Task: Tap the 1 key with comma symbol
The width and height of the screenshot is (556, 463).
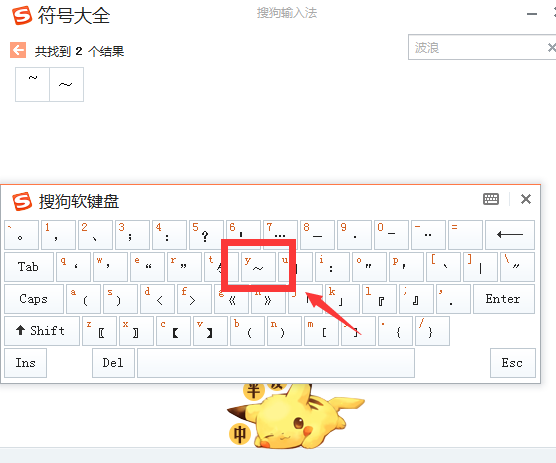Action: pyautogui.click(x=59, y=235)
